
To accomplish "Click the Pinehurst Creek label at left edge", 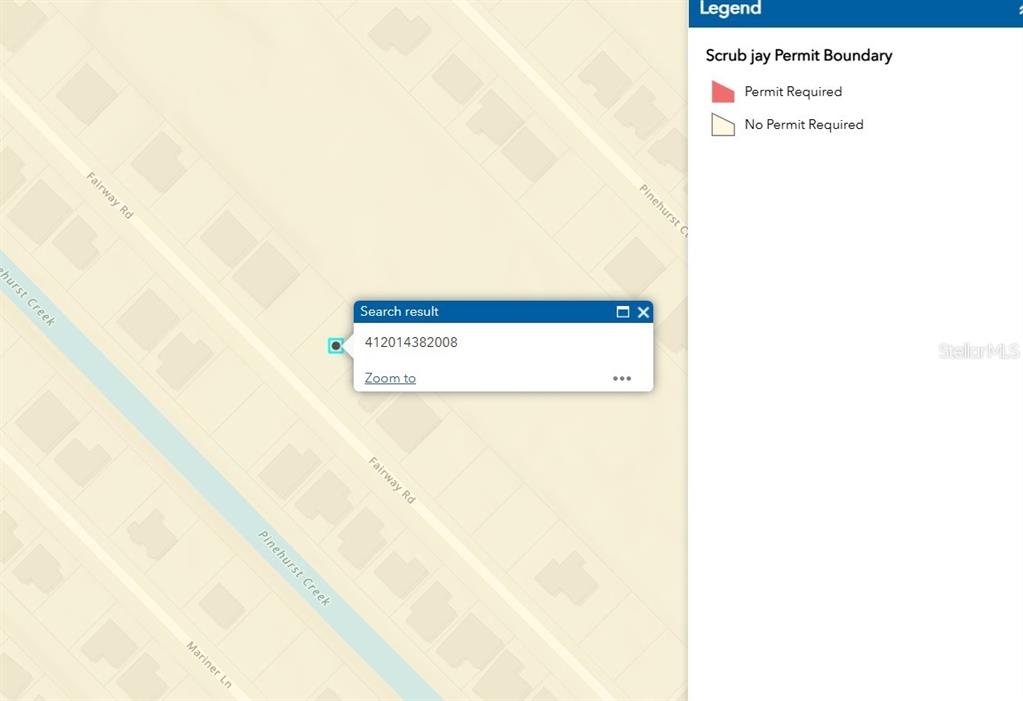I will pos(27,295).
